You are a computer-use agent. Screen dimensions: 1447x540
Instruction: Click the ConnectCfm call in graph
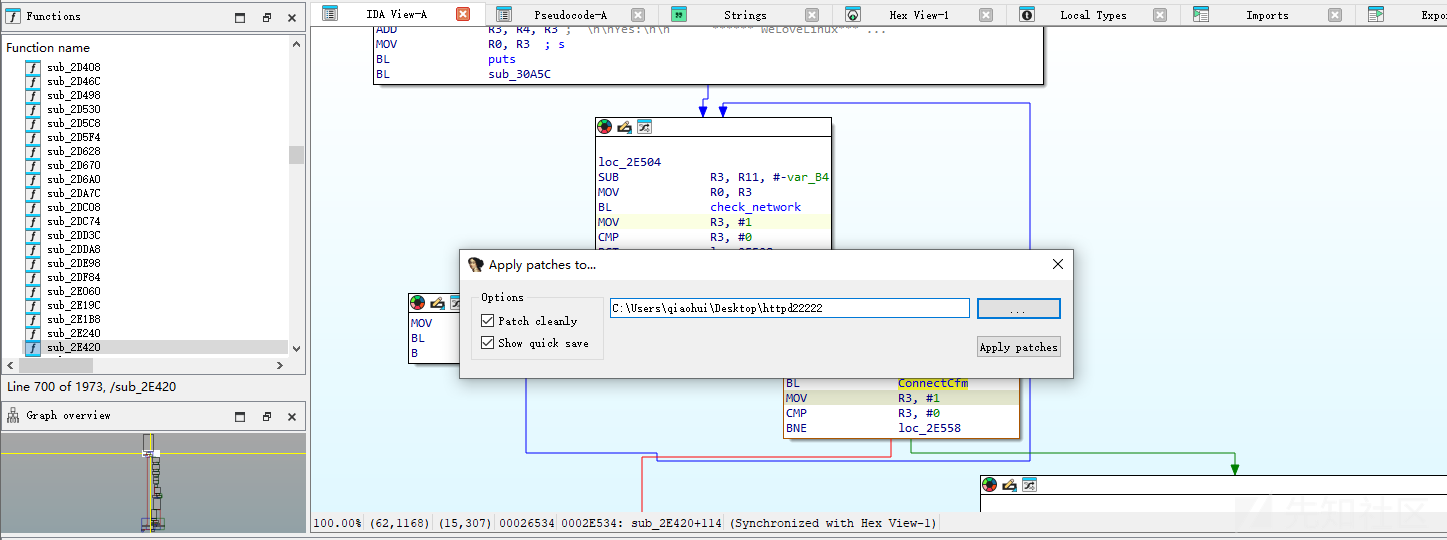pyautogui.click(x=933, y=383)
